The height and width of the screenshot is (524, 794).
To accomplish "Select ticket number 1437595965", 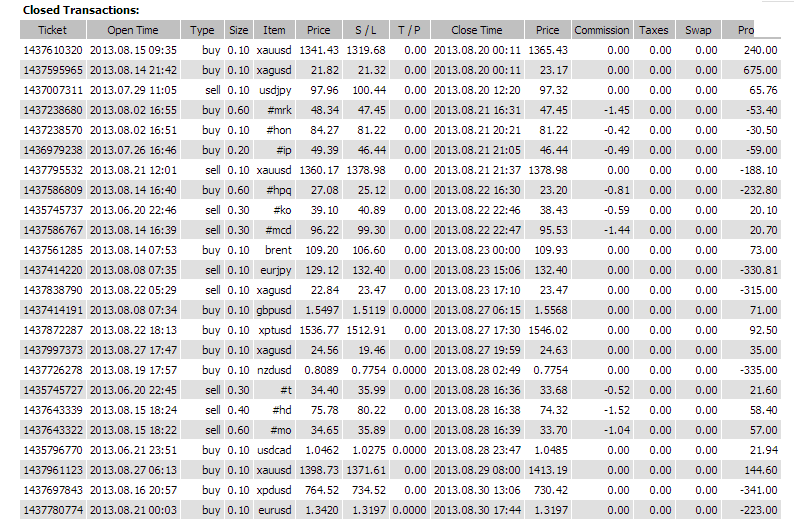I will [53, 70].
